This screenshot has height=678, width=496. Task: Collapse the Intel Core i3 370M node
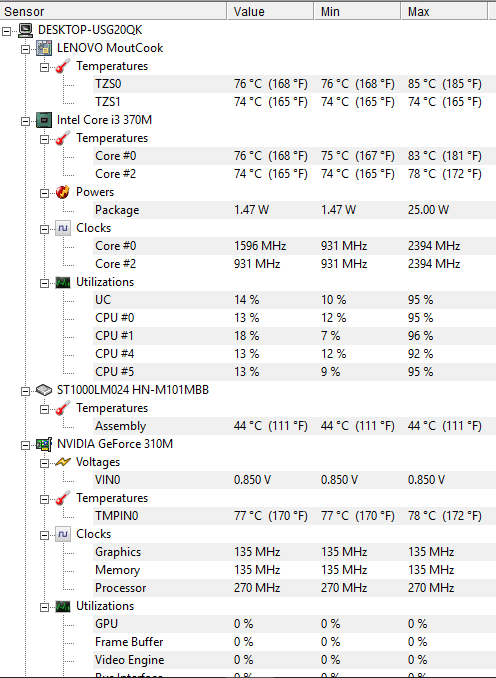pos(26,121)
